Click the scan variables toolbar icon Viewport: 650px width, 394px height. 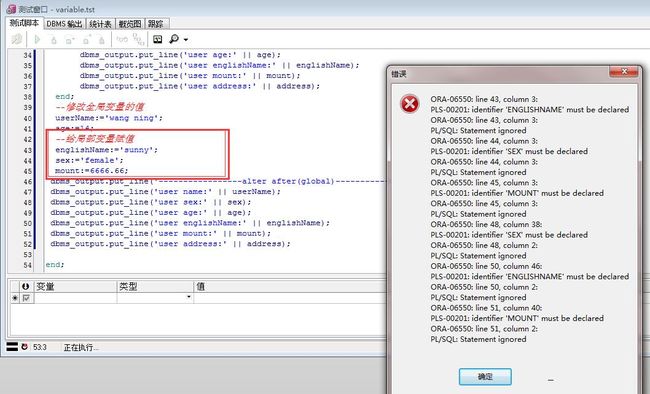click(138, 39)
